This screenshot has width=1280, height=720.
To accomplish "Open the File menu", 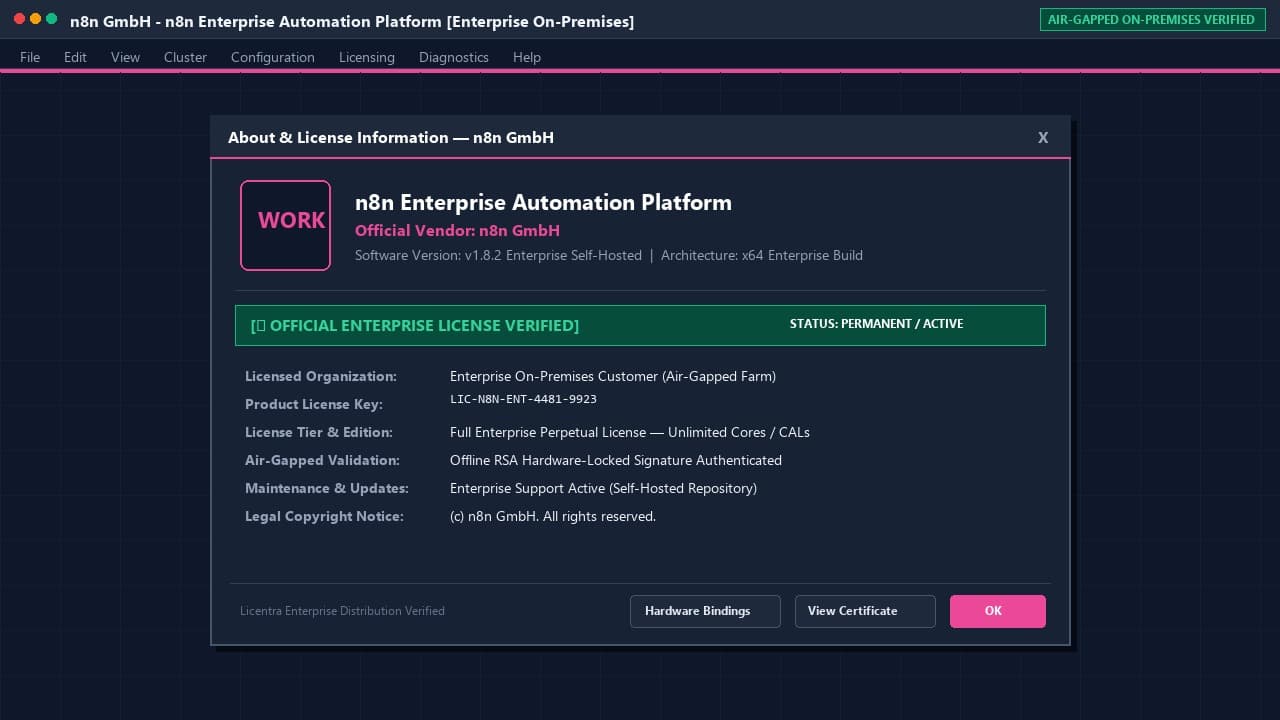I will [x=30, y=57].
